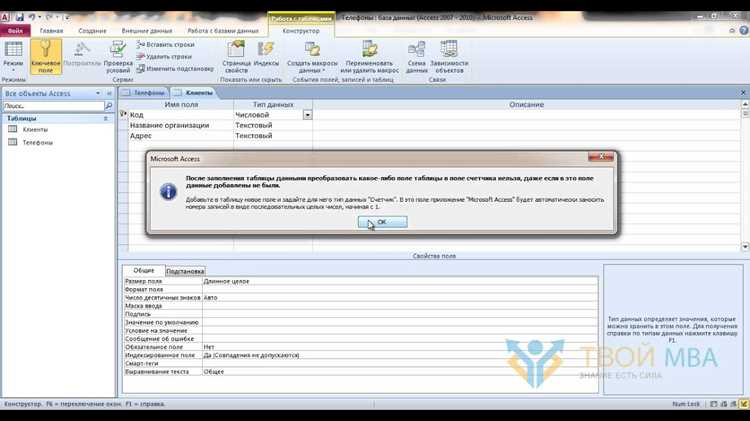The image size is (750, 421).
Task: Switch to the Главная ribbon tab
Action: pyautogui.click(x=51, y=31)
